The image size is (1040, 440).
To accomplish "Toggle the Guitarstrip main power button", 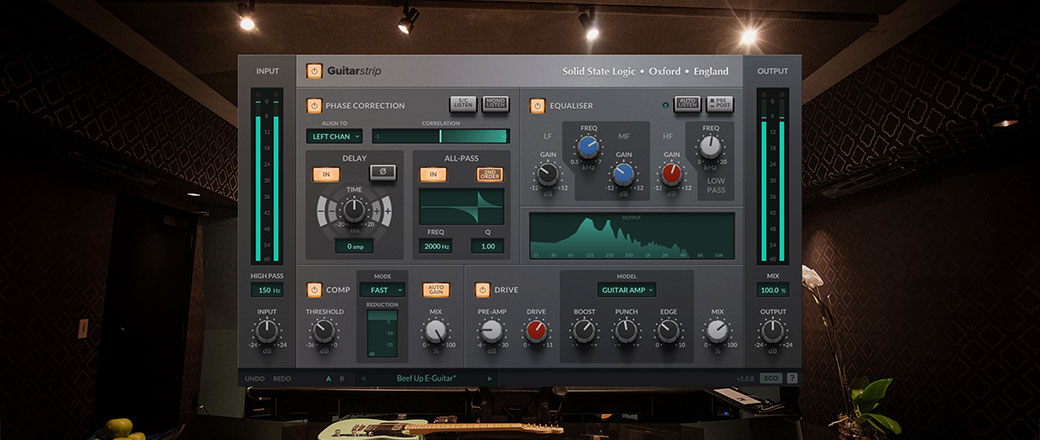I will click(314, 71).
